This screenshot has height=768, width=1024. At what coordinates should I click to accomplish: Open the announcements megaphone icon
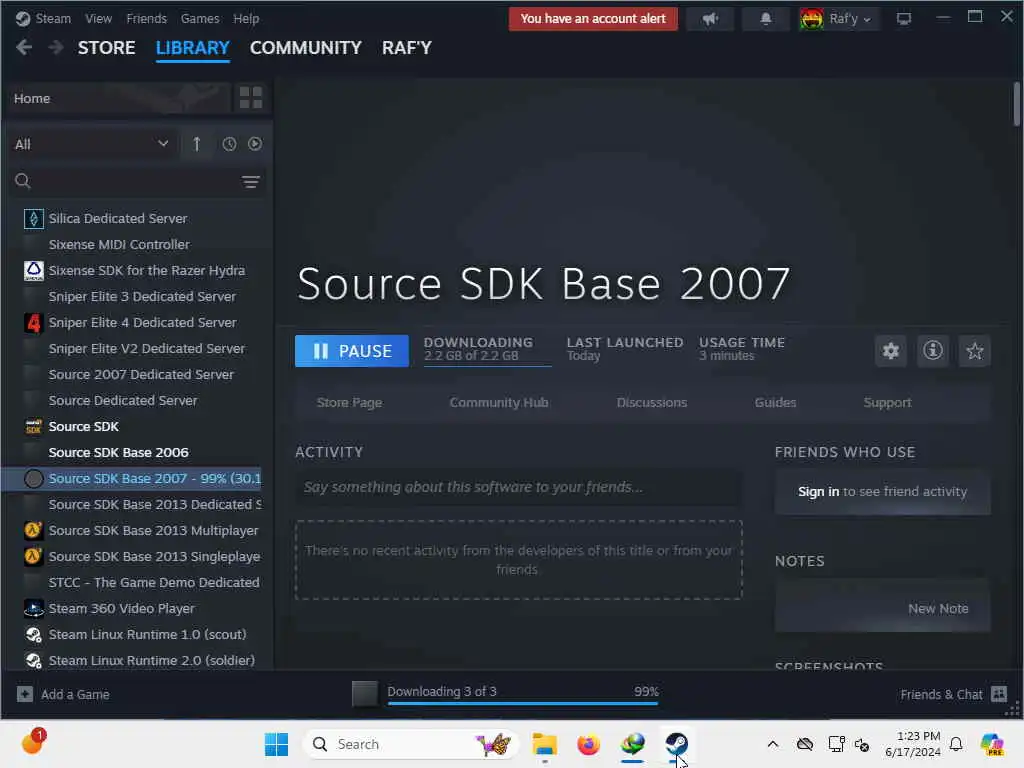(x=710, y=19)
